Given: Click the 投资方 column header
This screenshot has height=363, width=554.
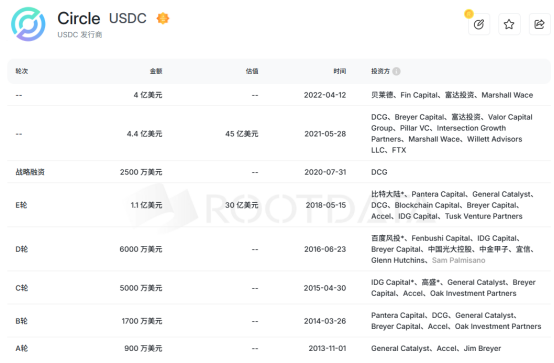Looking at the screenshot, I should point(381,71).
